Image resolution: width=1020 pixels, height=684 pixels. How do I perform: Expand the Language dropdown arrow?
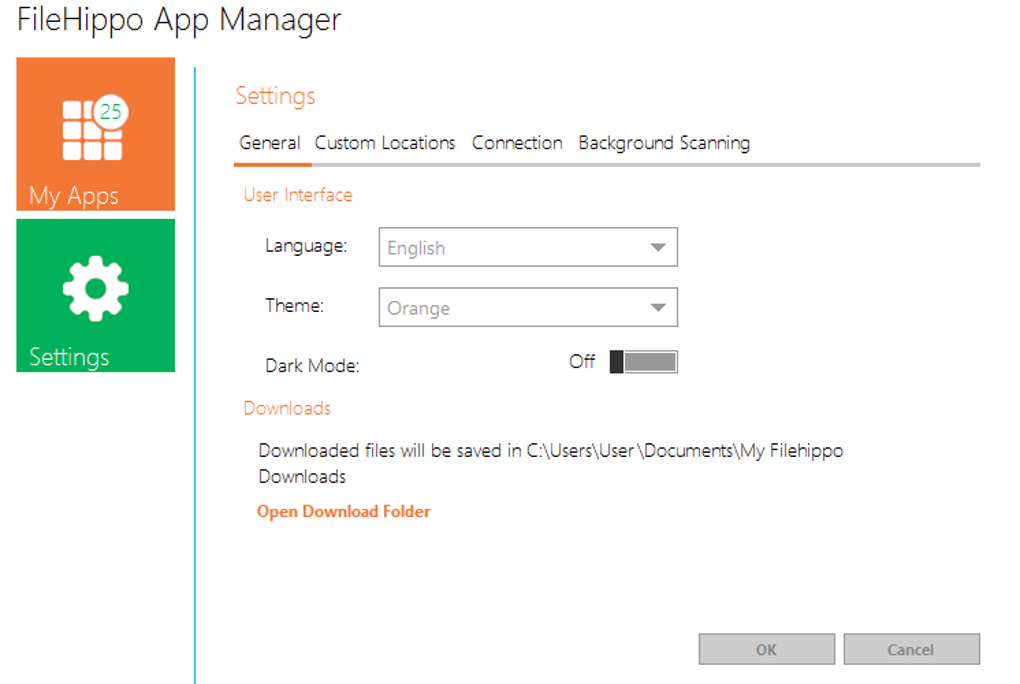[657, 248]
